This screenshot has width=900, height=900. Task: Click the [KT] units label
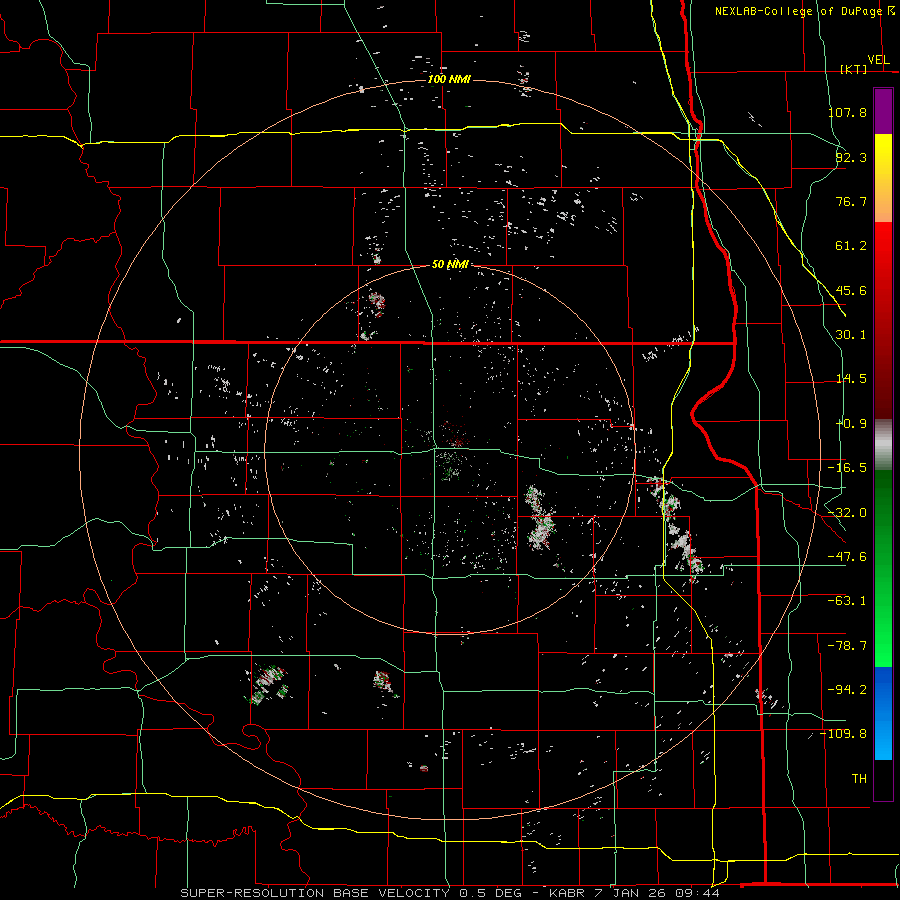(854, 69)
